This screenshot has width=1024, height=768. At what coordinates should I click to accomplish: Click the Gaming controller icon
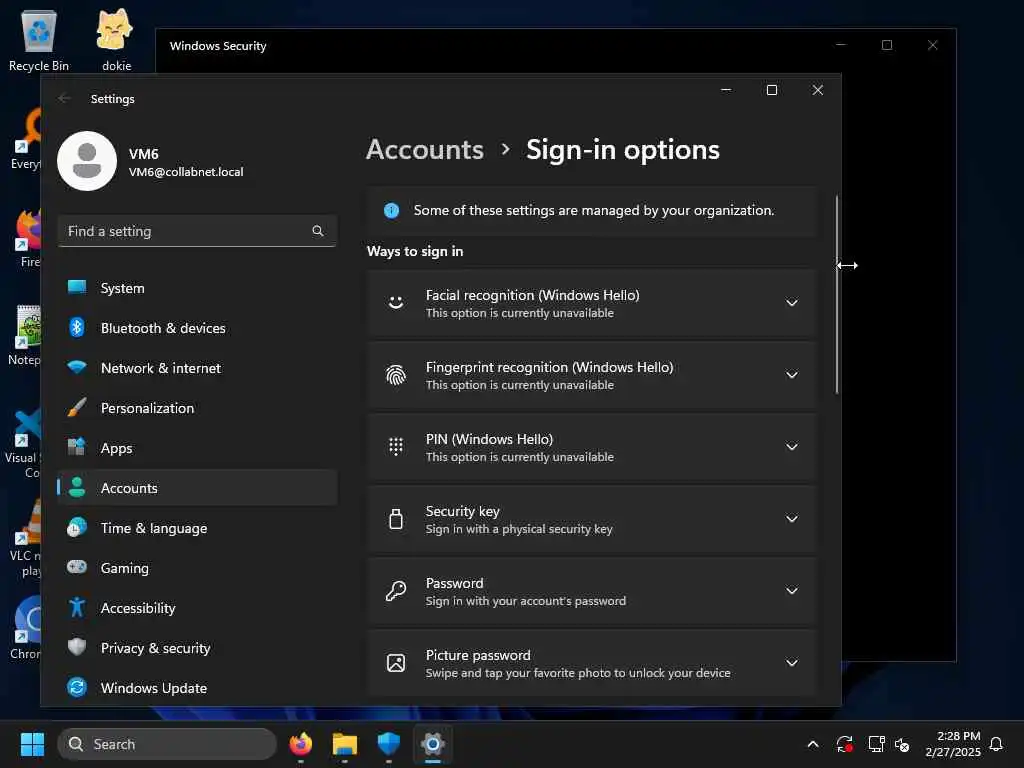(x=77, y=567)
